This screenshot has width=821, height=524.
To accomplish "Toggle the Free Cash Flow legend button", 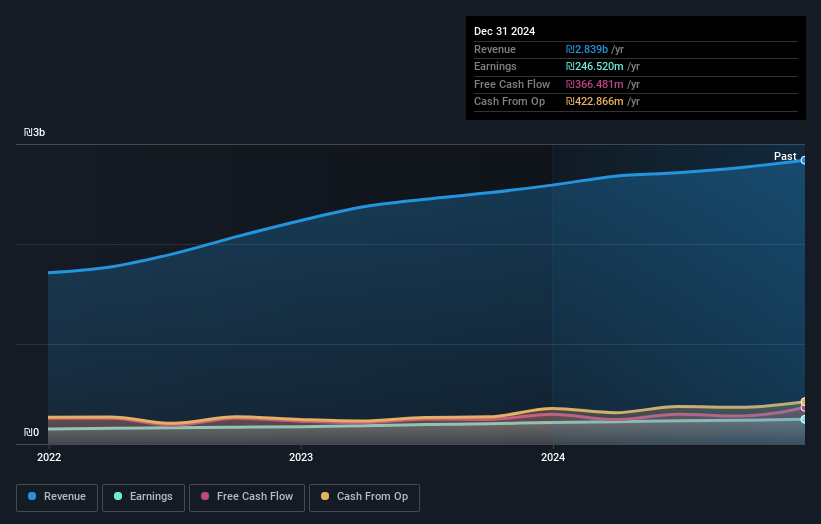I will pyautogui.click(x=247, y=497).
